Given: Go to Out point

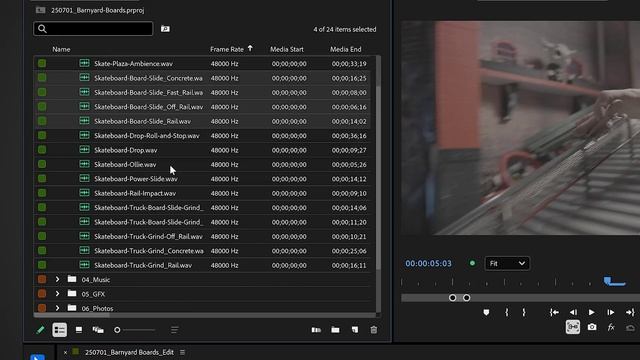Looking at the screenshot, I should coord(630,312).
